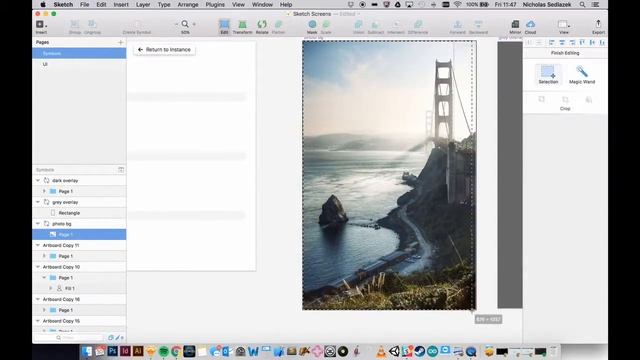Viewport: 640px width, 360px height.
Task: Select the UI page
Action: pos(79,64)
